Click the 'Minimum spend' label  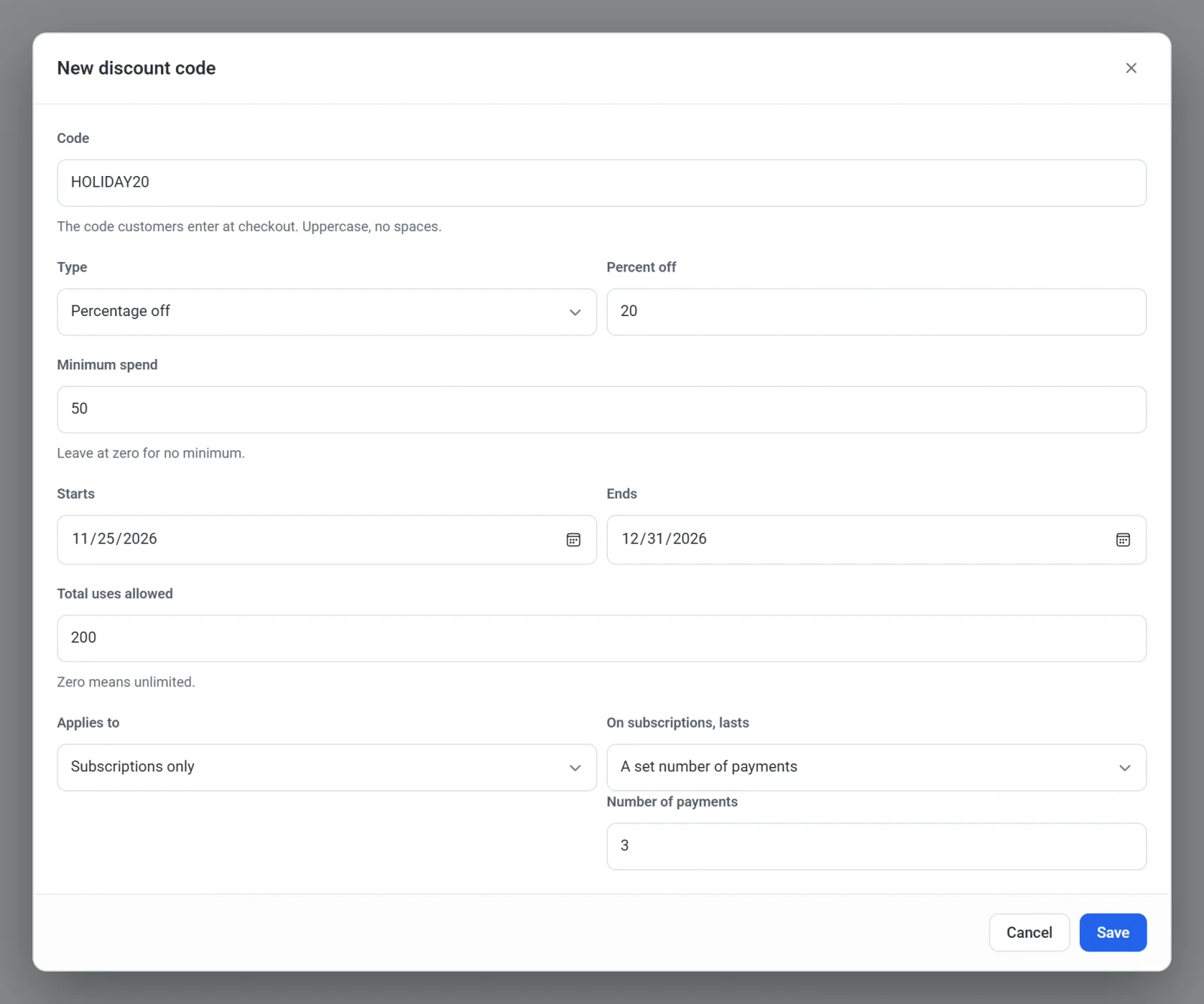tap(107, 365)
